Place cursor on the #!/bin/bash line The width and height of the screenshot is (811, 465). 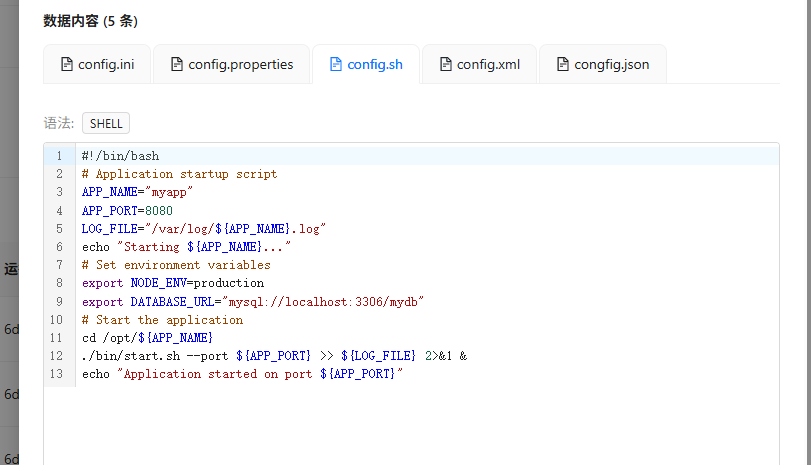point(120,156)
